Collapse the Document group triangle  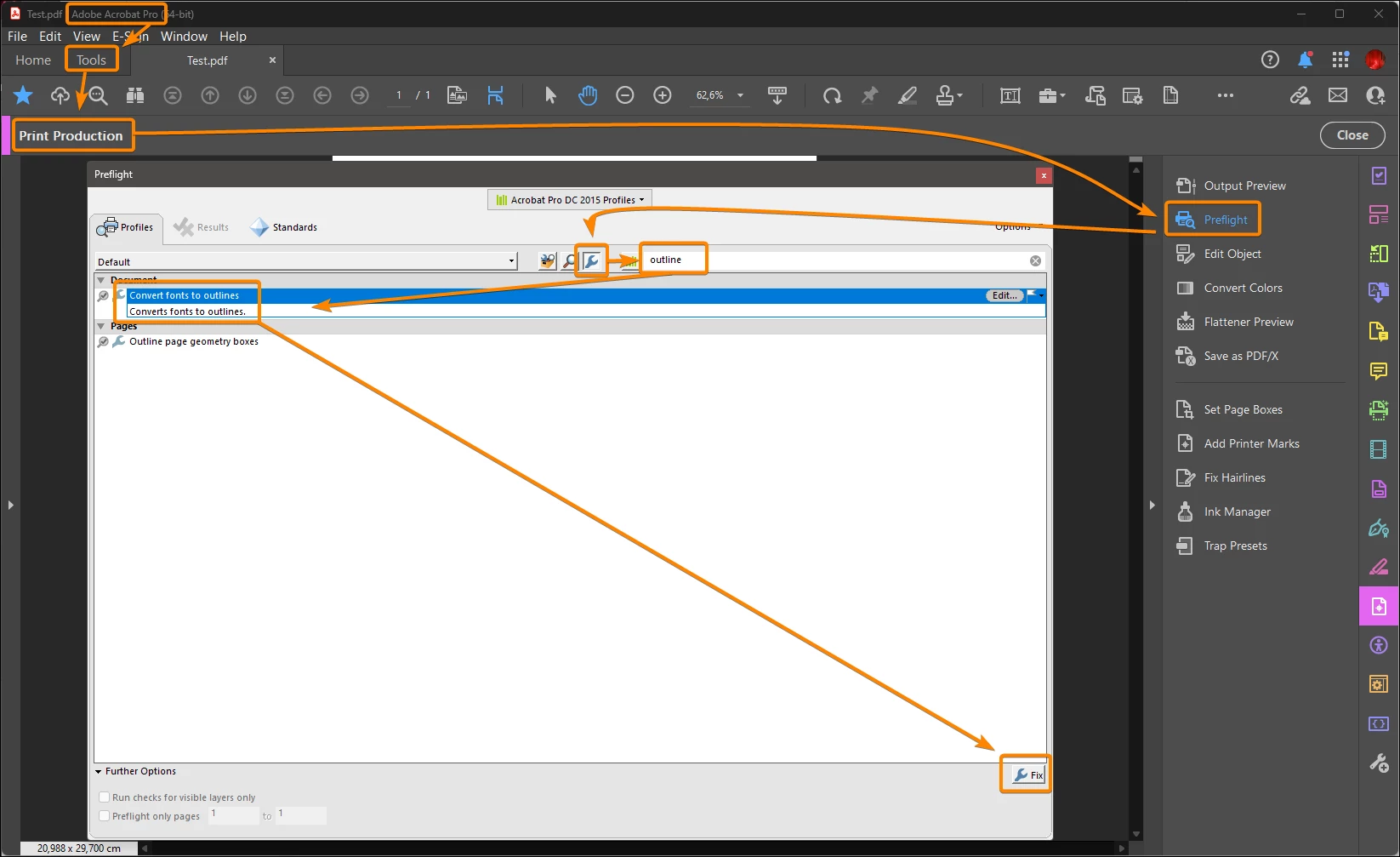pos(101,280)
